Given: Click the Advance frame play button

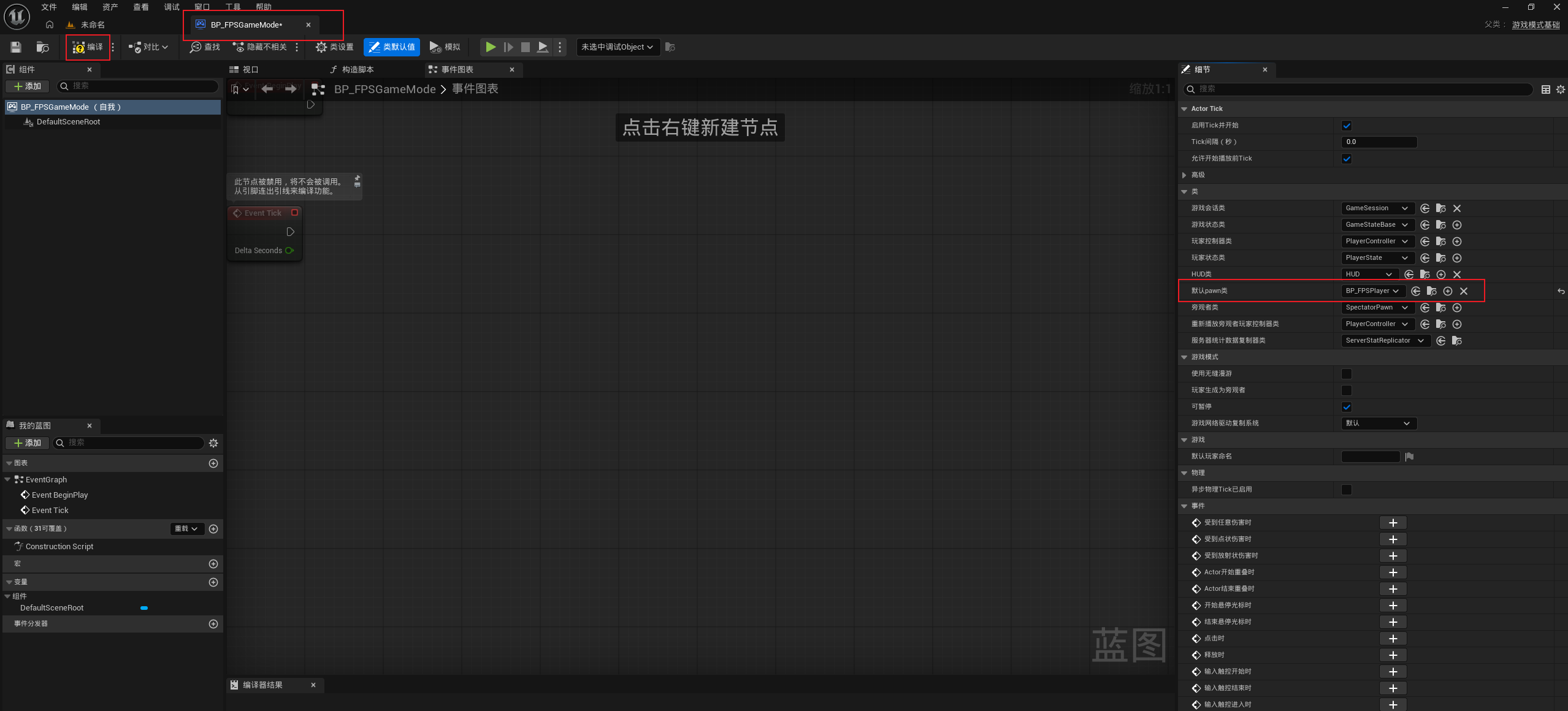Looking at the screenshot, I should point(508,47).
